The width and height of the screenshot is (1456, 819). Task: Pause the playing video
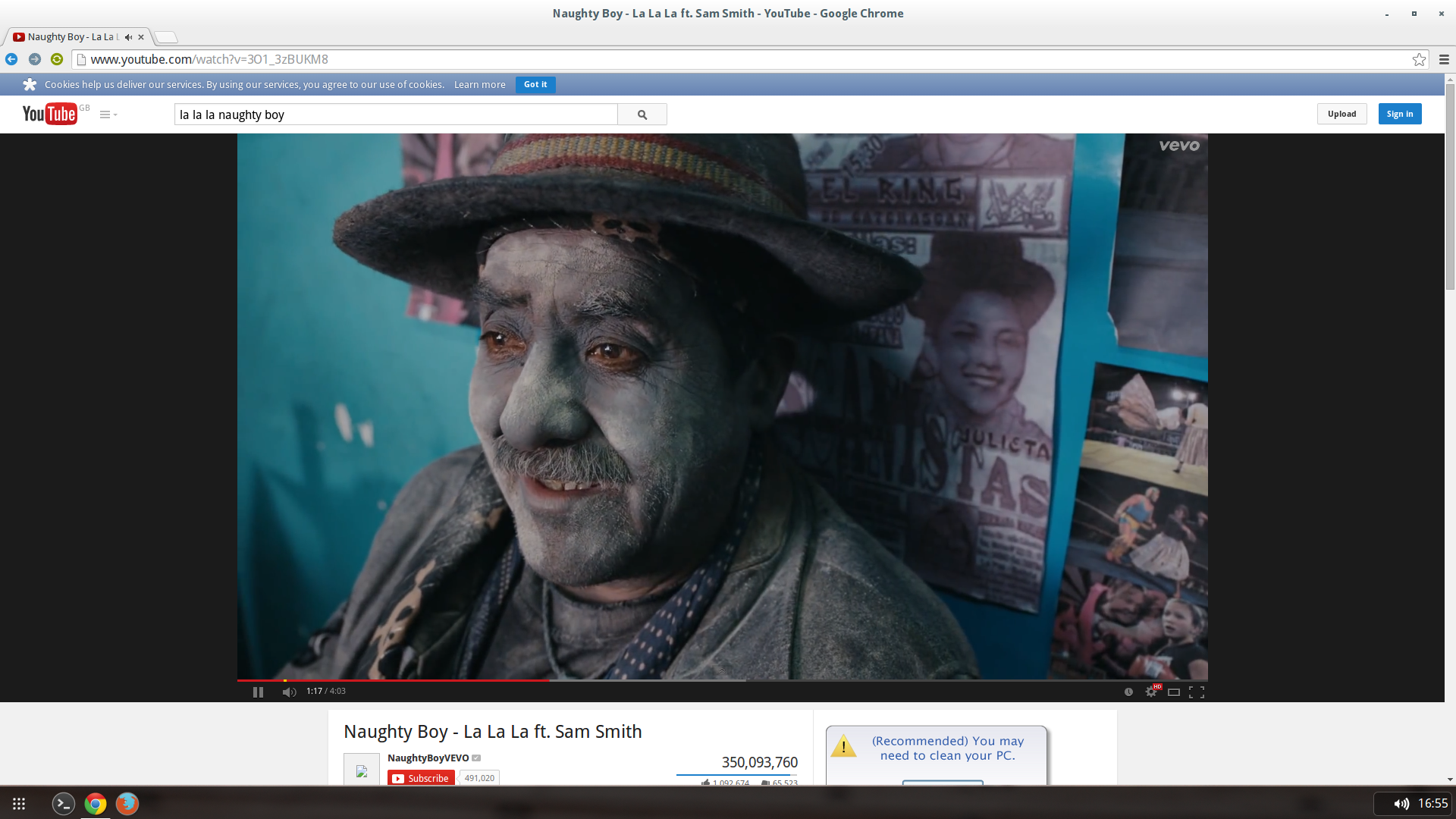click(258, 692)
